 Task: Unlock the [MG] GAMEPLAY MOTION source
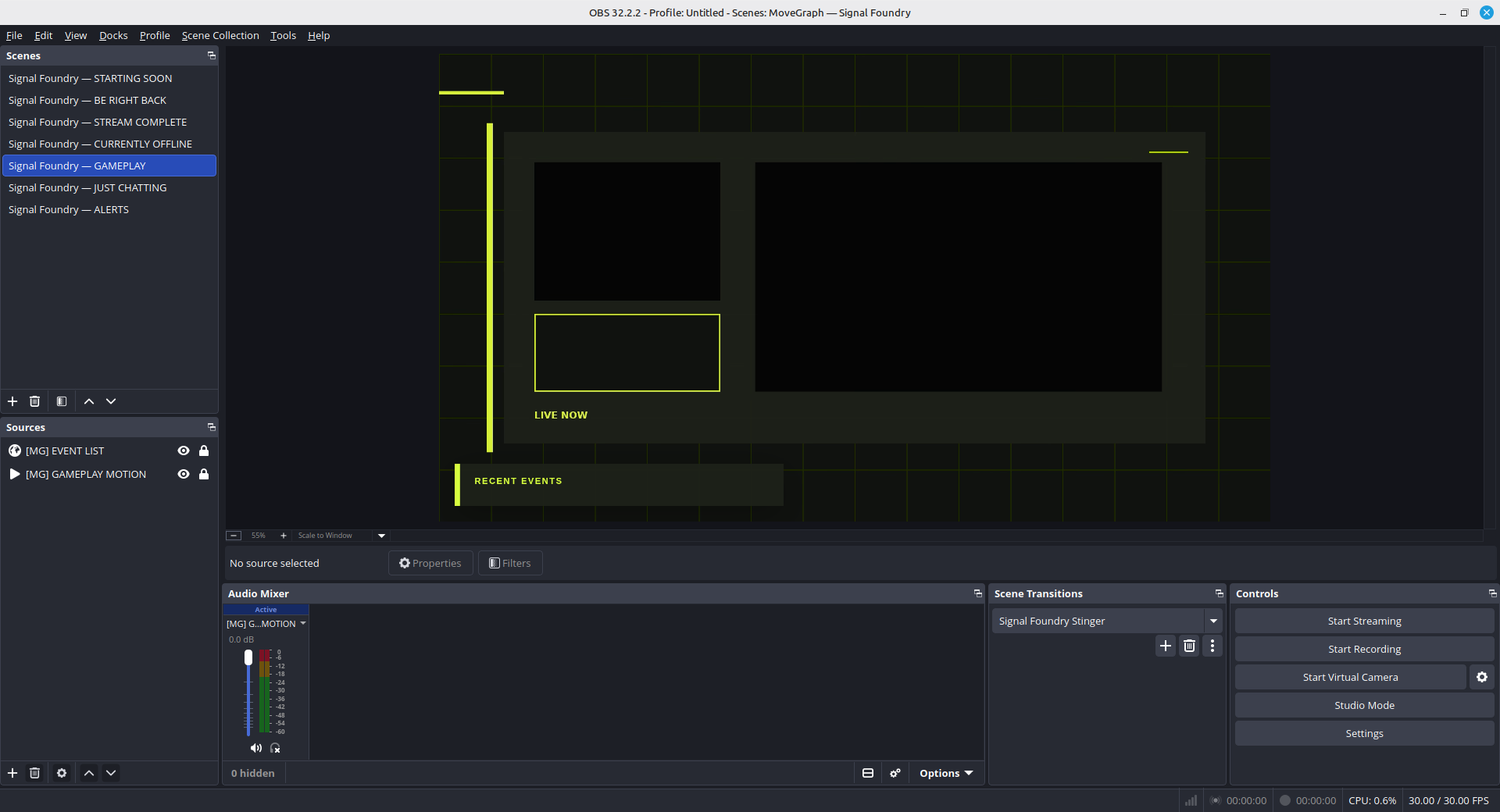[x=204, y=474]
